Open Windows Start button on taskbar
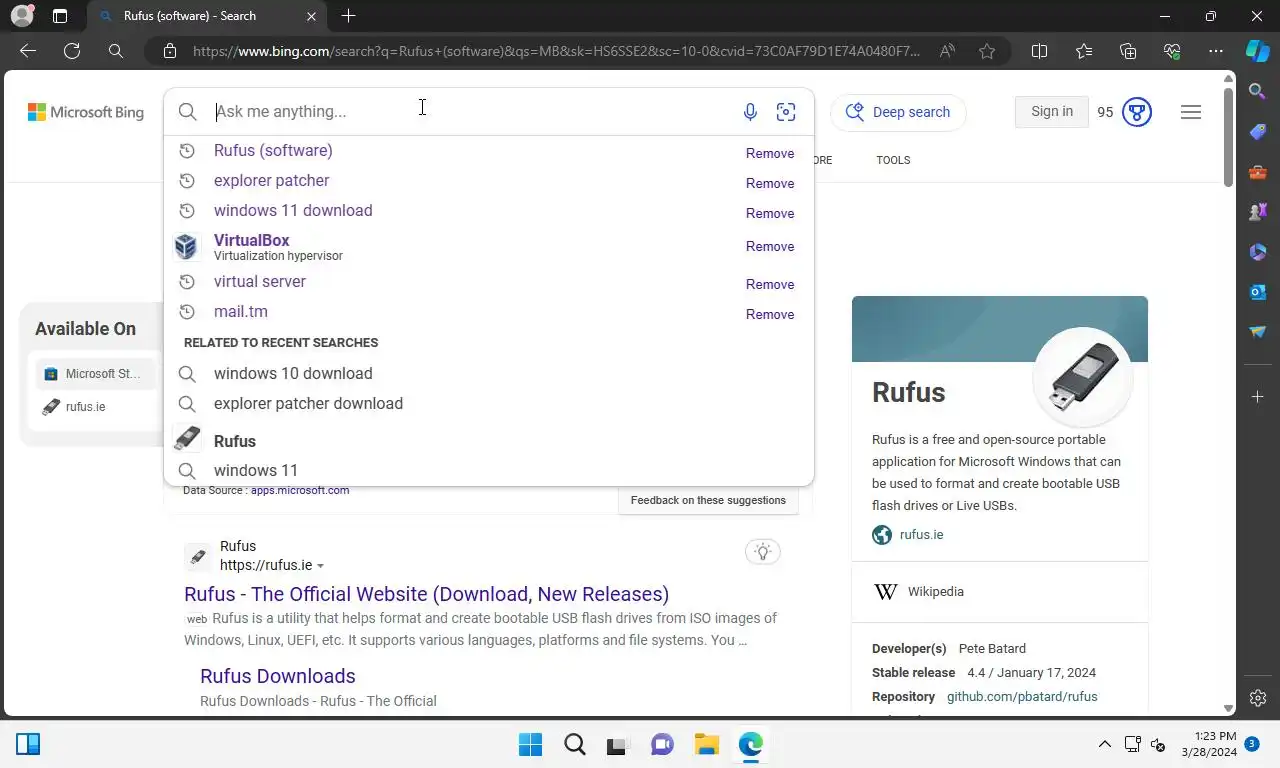1280x768 pixels. 530,744
